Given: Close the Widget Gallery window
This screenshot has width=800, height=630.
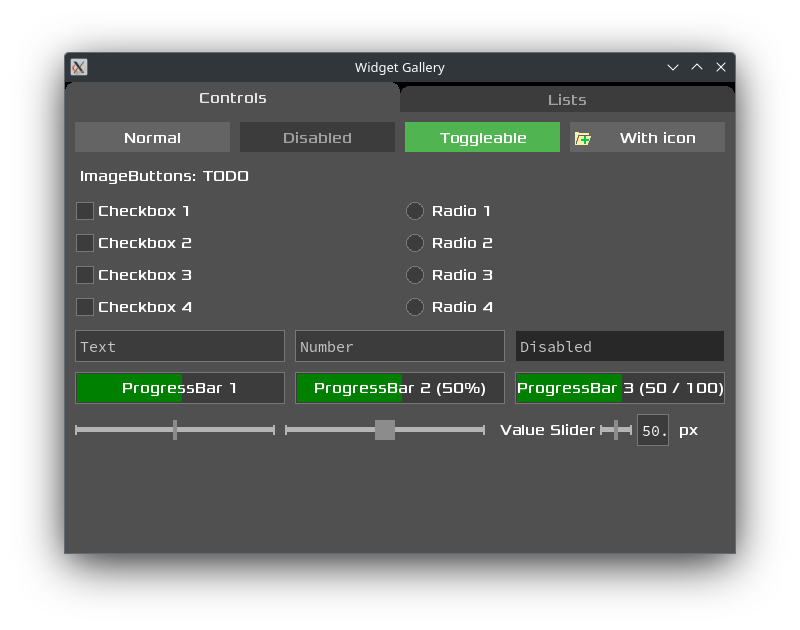Looking at the screenshot, I should pos(720,67).
